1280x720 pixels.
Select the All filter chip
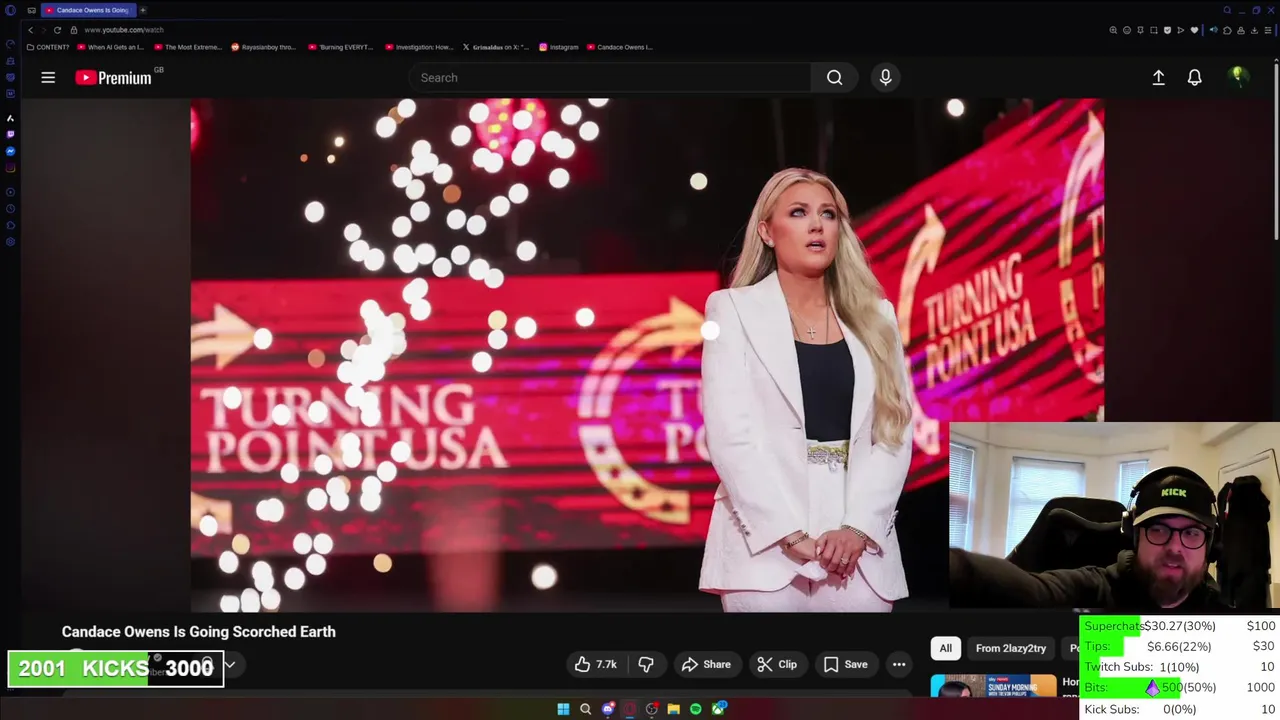[x=945, y=648]
